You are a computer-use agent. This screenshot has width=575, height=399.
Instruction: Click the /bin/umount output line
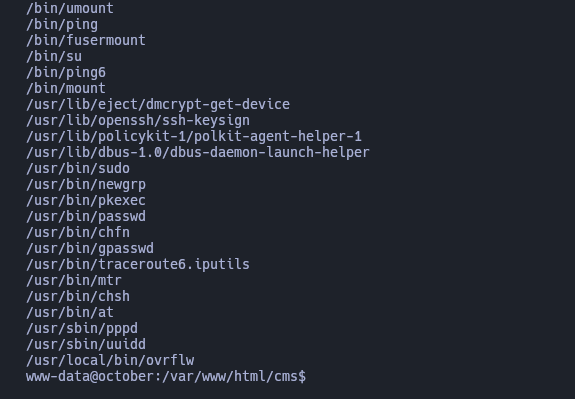70,8
